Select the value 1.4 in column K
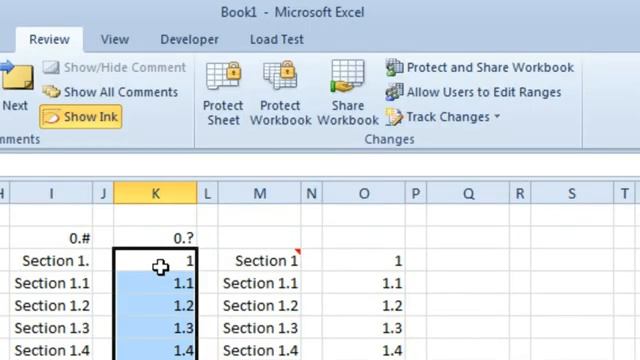Screen dimensions: 640x360 (x=156, y=350)
